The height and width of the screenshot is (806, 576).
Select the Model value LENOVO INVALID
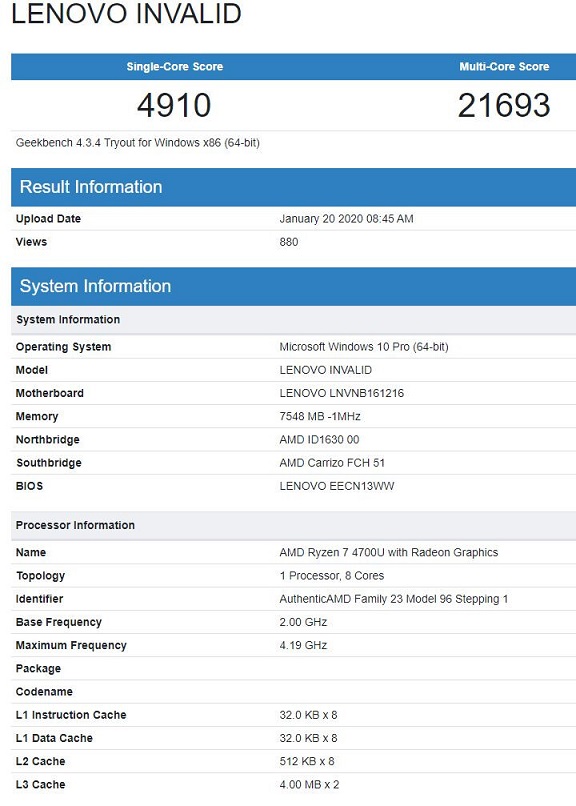(326, 370)
